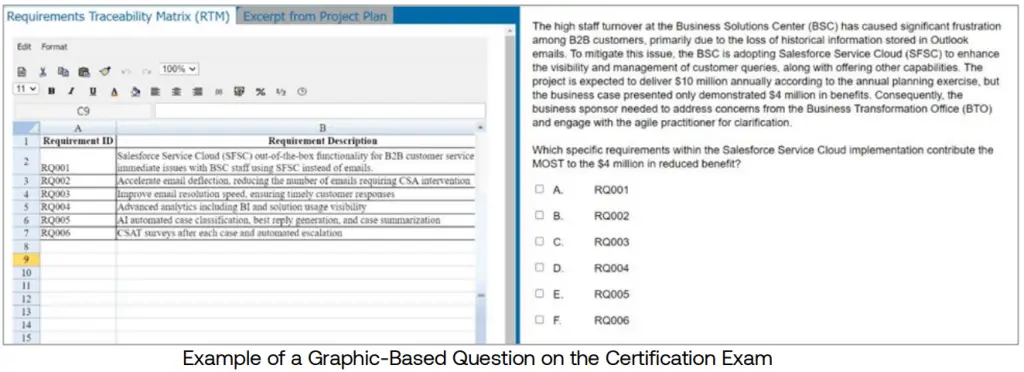Click the currency format icon
Viewport: 1024px width, 372px height.
(239, 92)
